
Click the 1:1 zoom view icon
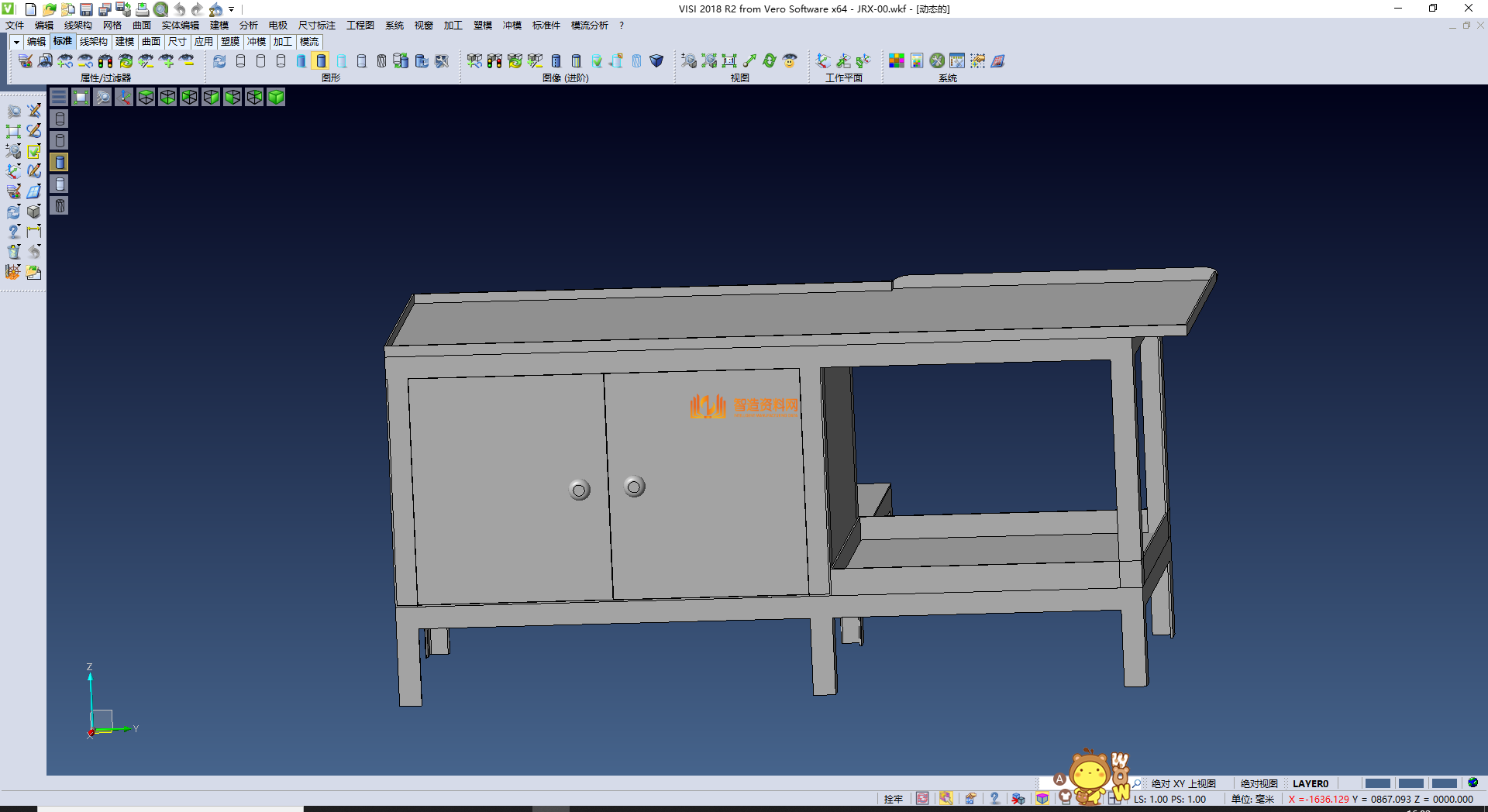[728, 61]
